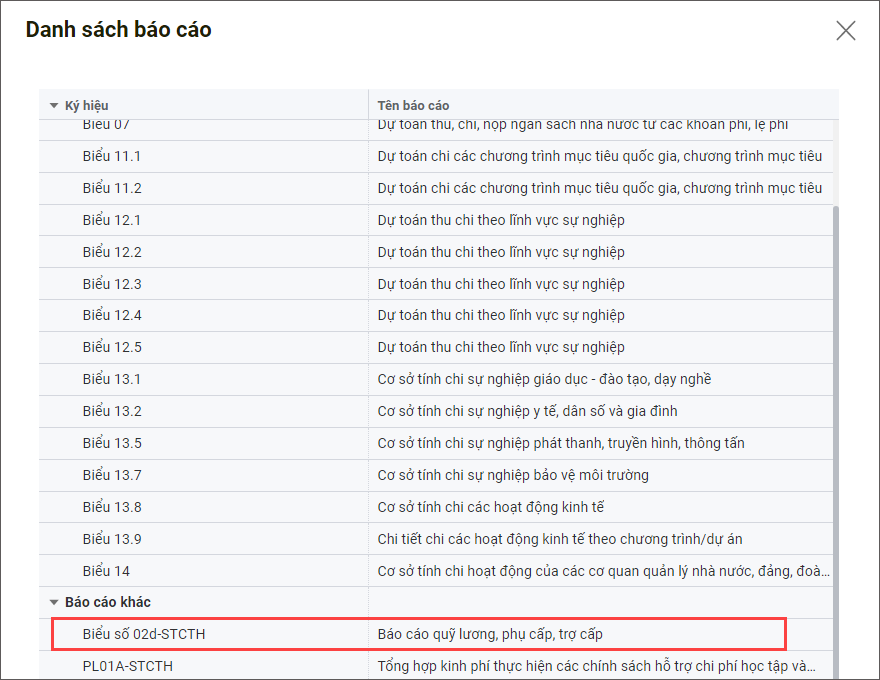Choose the Biểu 13.9 row

tap(112, 539)
